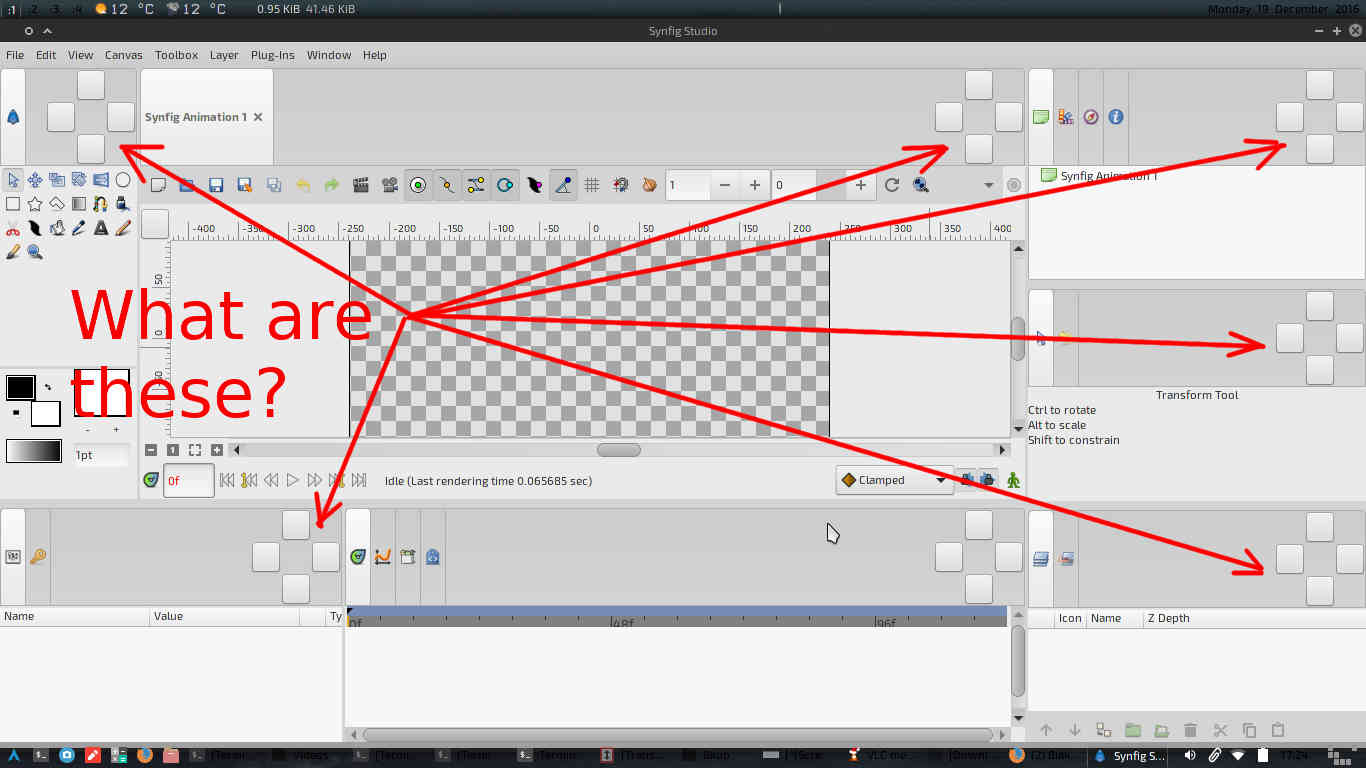Toggle the grid display
Image resolution: width=1366 pixels, height=768 pixels.
pyautogui.click(x=592, y=185)
